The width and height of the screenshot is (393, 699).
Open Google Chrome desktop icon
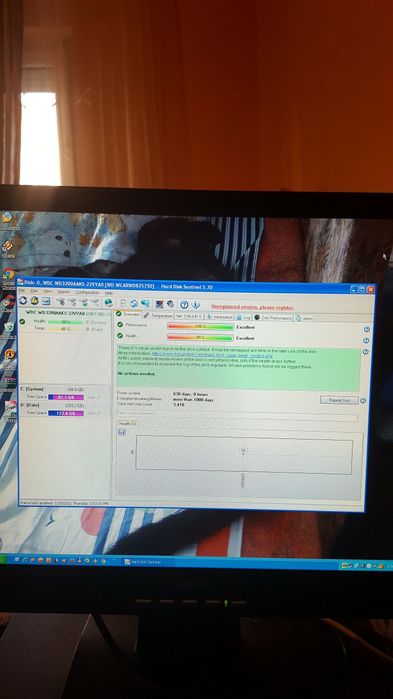[x=8, y=275]
